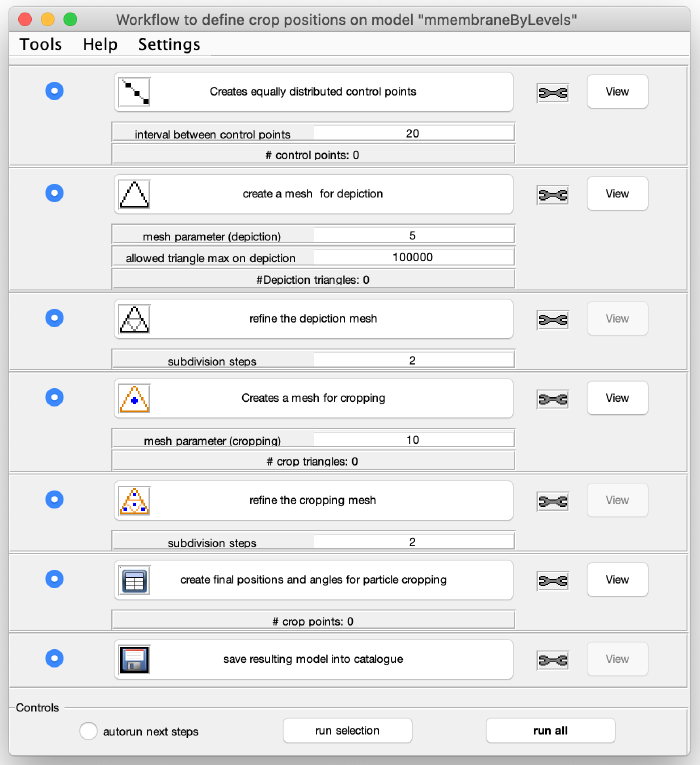700x765 pixels.
Task: Open the Tools menu
Action: (x=40, y=44)
